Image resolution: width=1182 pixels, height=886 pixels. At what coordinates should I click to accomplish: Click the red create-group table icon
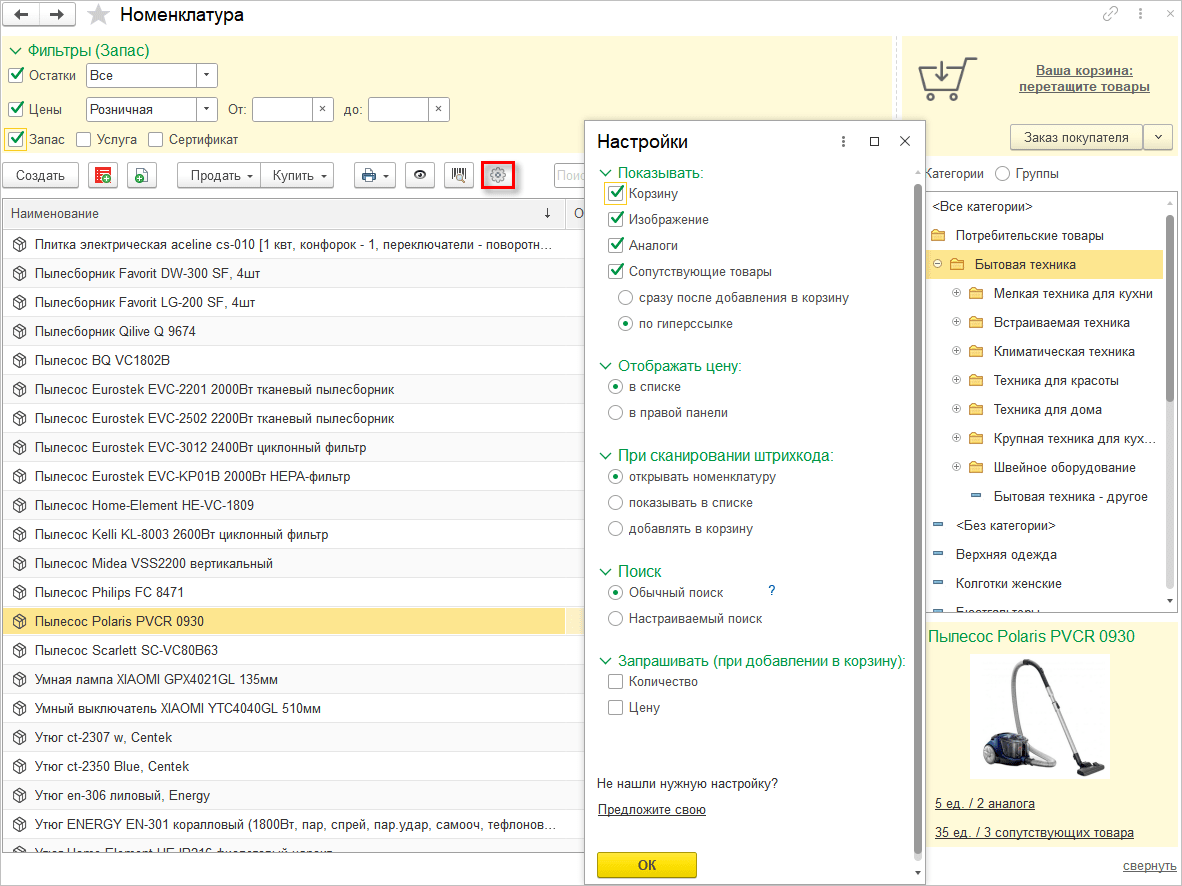[103, 175]
